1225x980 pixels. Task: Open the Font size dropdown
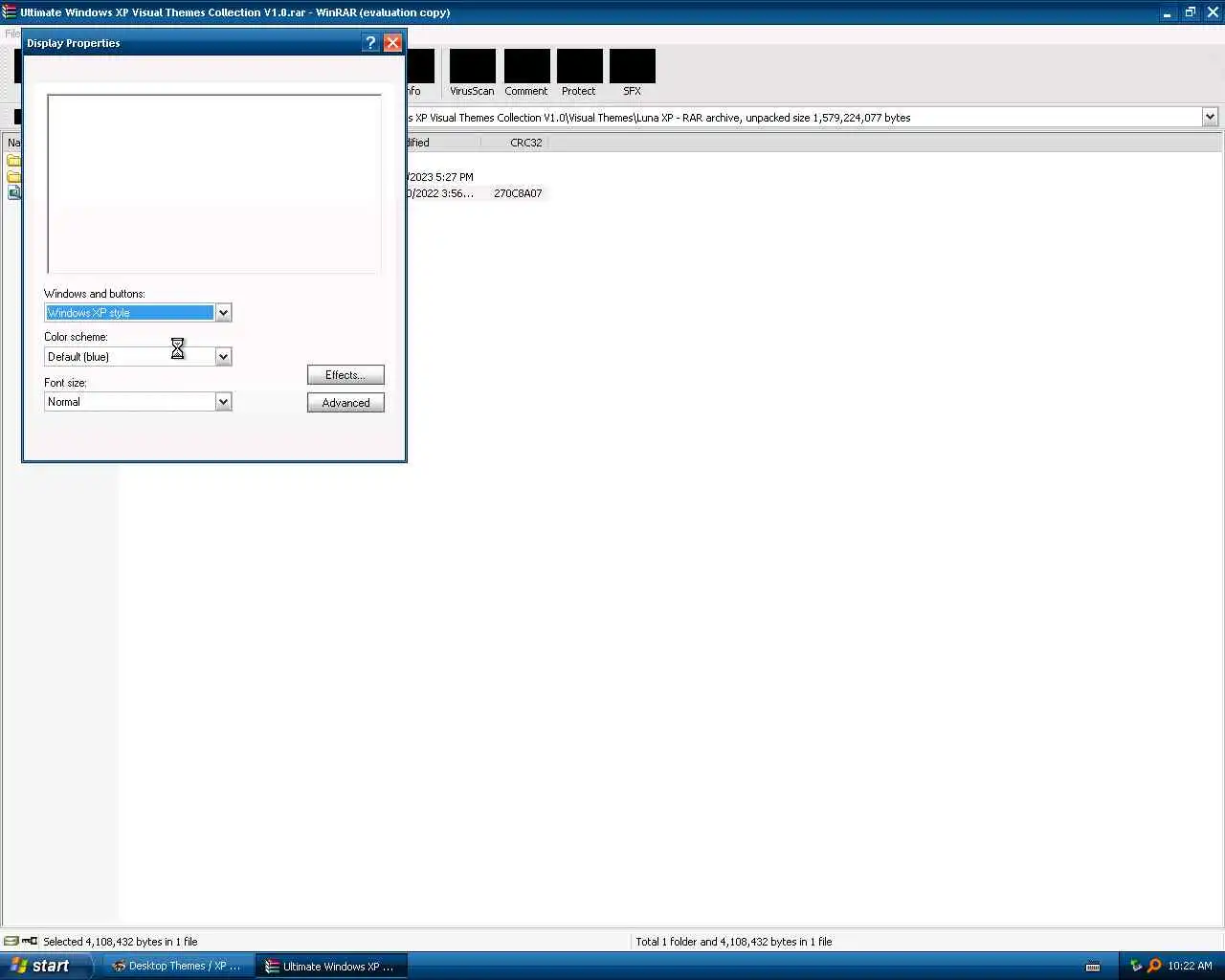tap(223, 402)
